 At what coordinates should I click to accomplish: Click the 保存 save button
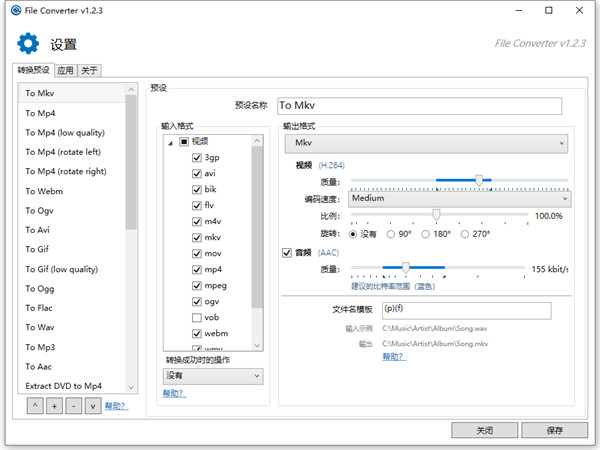pyautogui.click(x=554, y=430)
